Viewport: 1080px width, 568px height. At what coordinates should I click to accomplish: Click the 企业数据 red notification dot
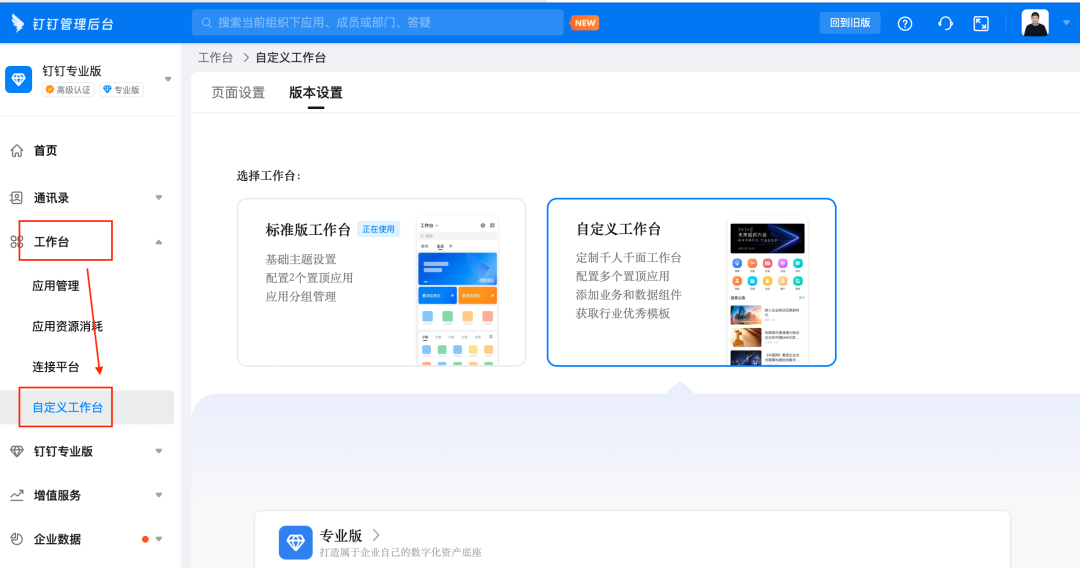coord(145,539)
